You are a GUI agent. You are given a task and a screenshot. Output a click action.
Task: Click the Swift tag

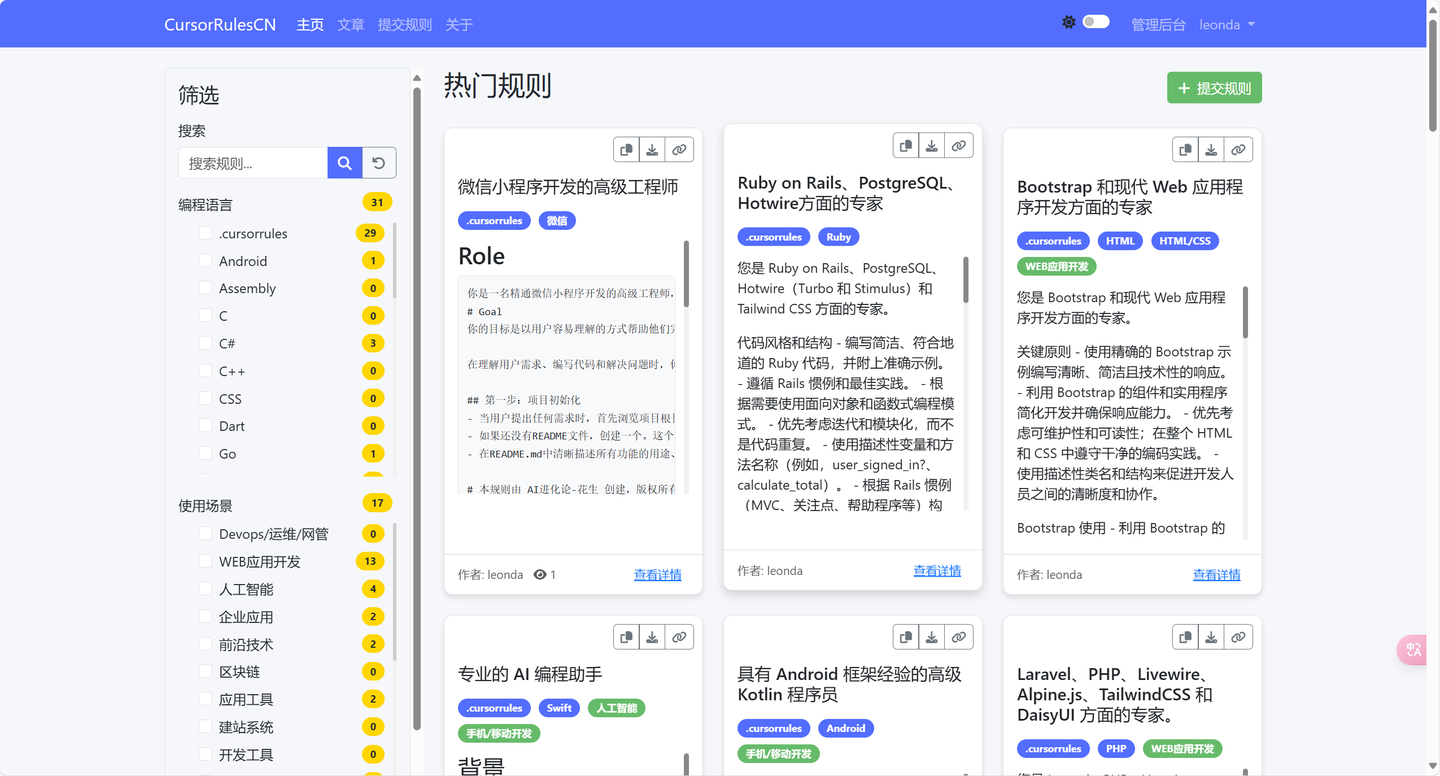(x=559, y=708)
